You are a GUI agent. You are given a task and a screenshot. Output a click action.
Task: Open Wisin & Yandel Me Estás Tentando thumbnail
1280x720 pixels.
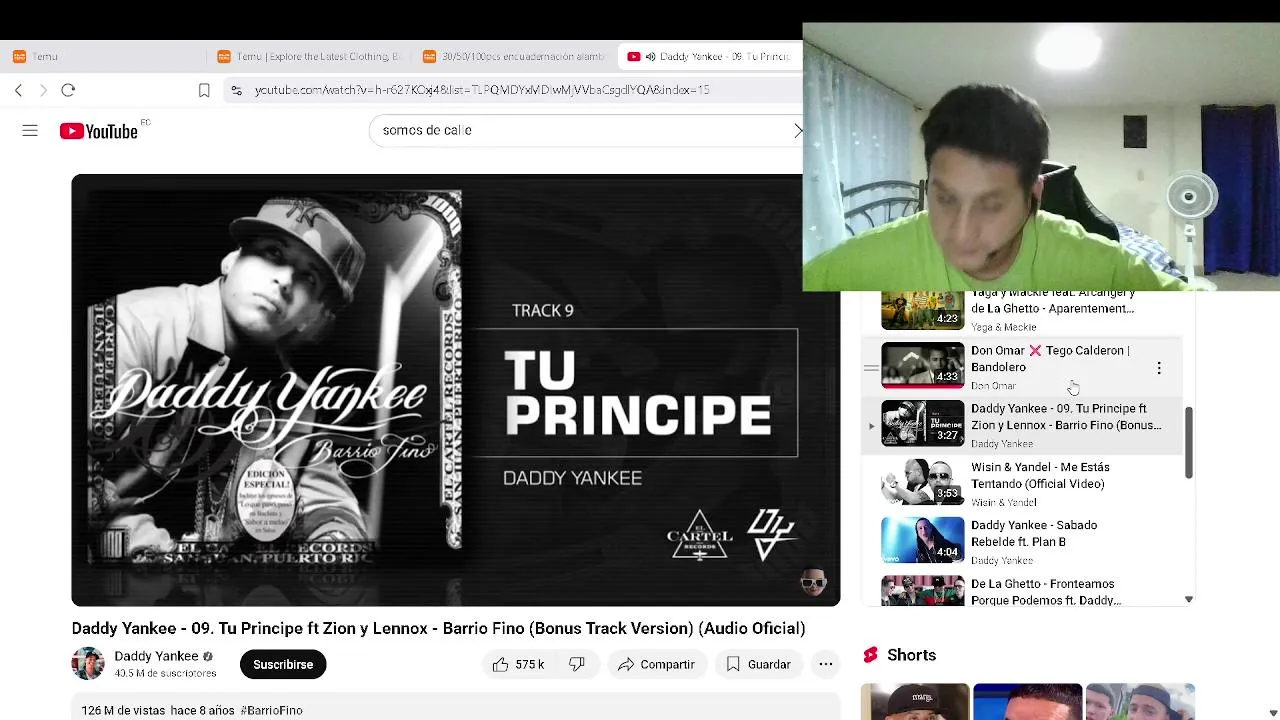point(922,482)
